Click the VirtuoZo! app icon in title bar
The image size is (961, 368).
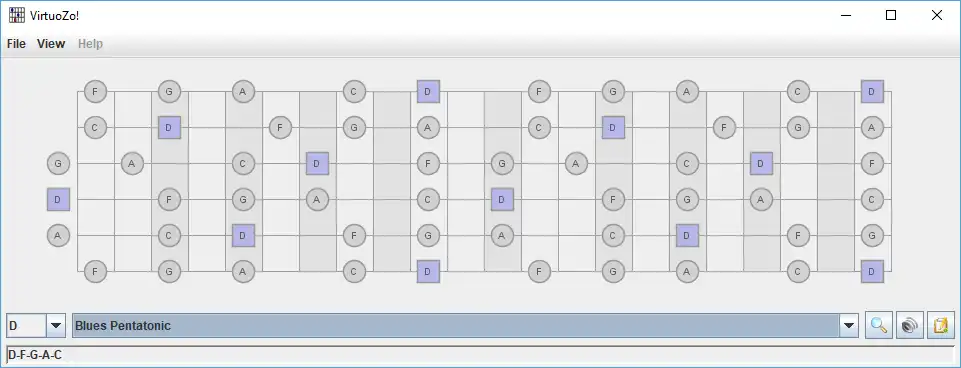pos(17,15)
